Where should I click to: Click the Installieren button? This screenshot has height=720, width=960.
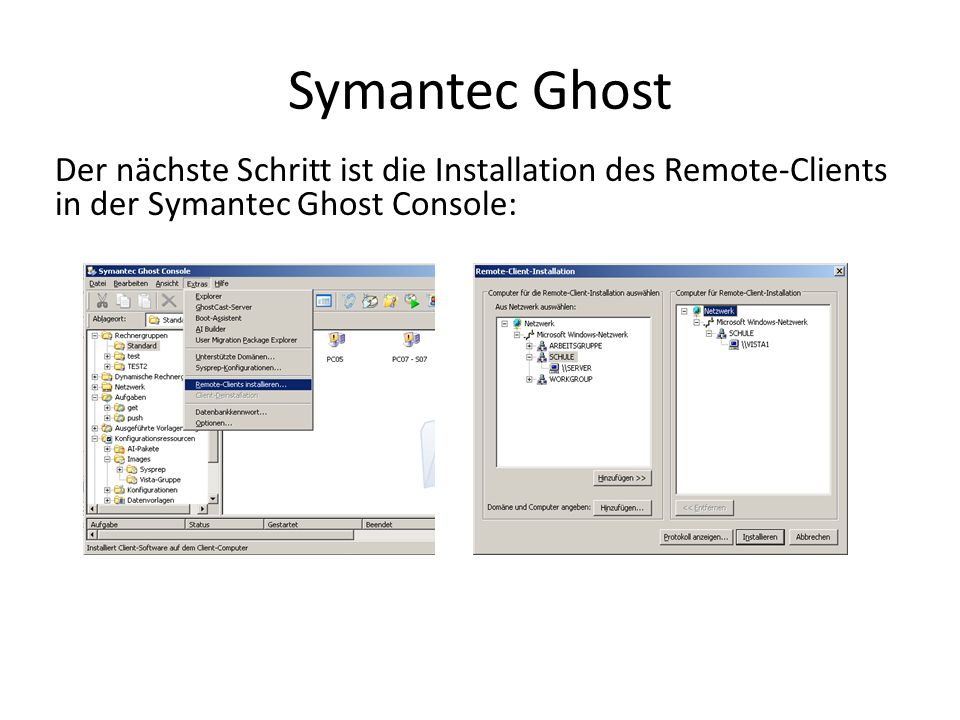(760, 537)
